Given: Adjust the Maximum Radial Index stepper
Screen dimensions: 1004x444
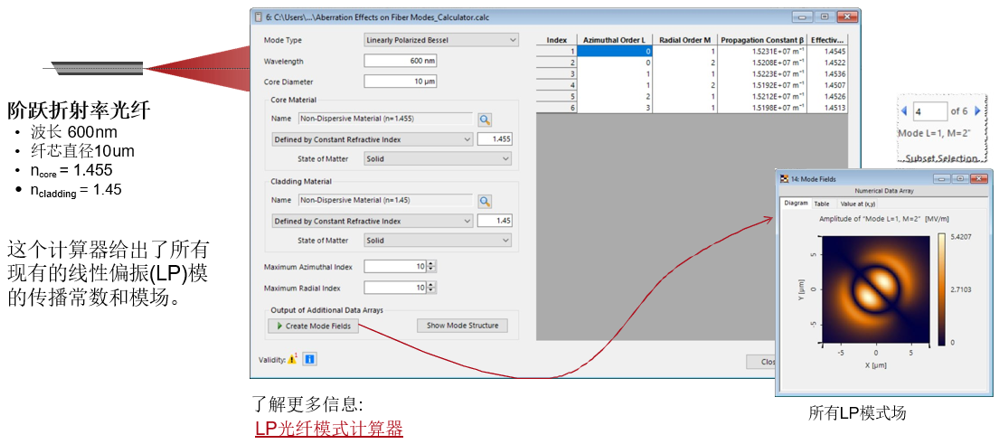Looking at the screenshot, I should coord(432,288).
